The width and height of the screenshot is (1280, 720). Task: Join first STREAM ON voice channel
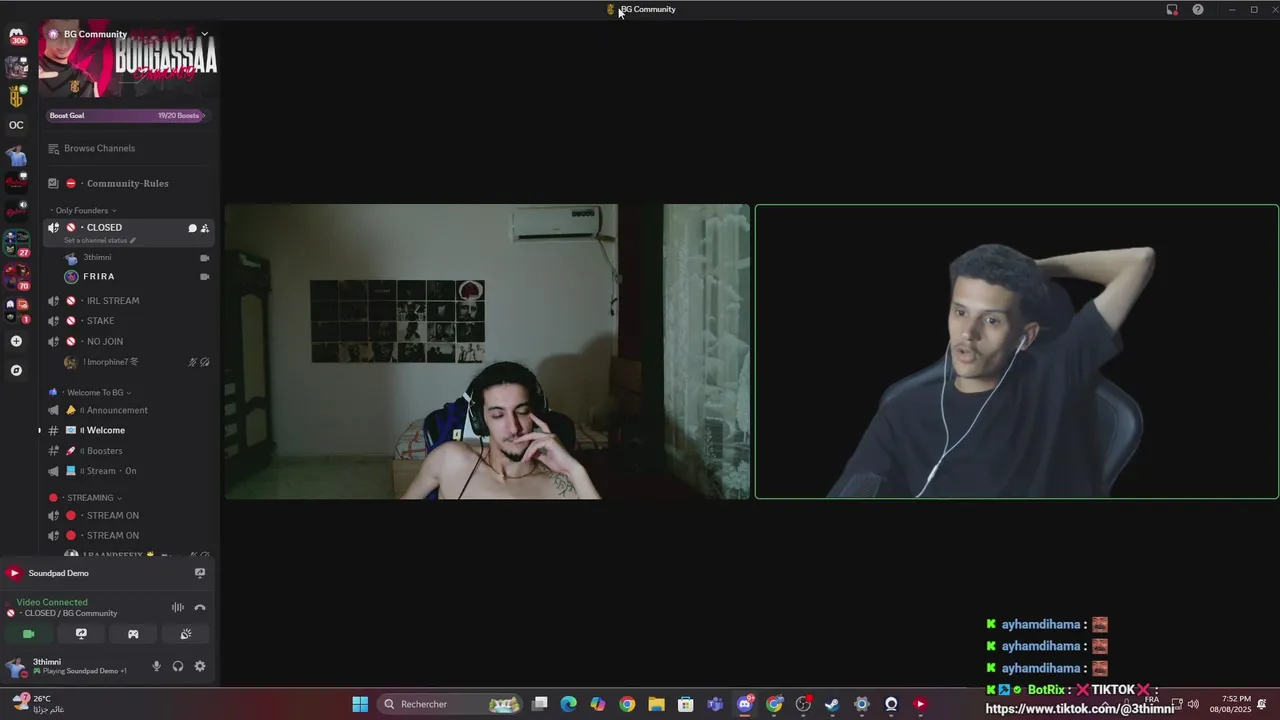[x=130, y=515]
